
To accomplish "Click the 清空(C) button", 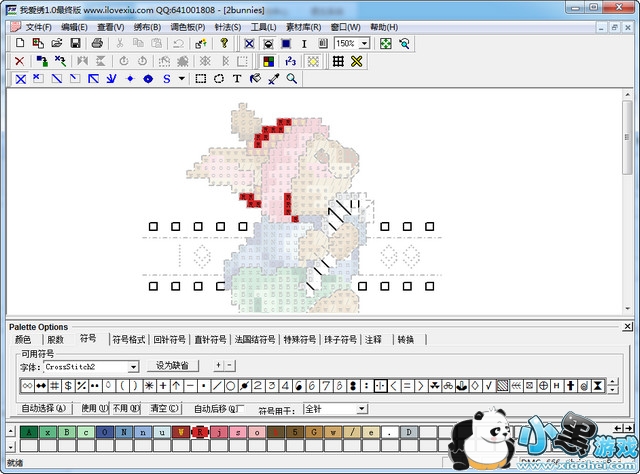I will click(164, 408).
